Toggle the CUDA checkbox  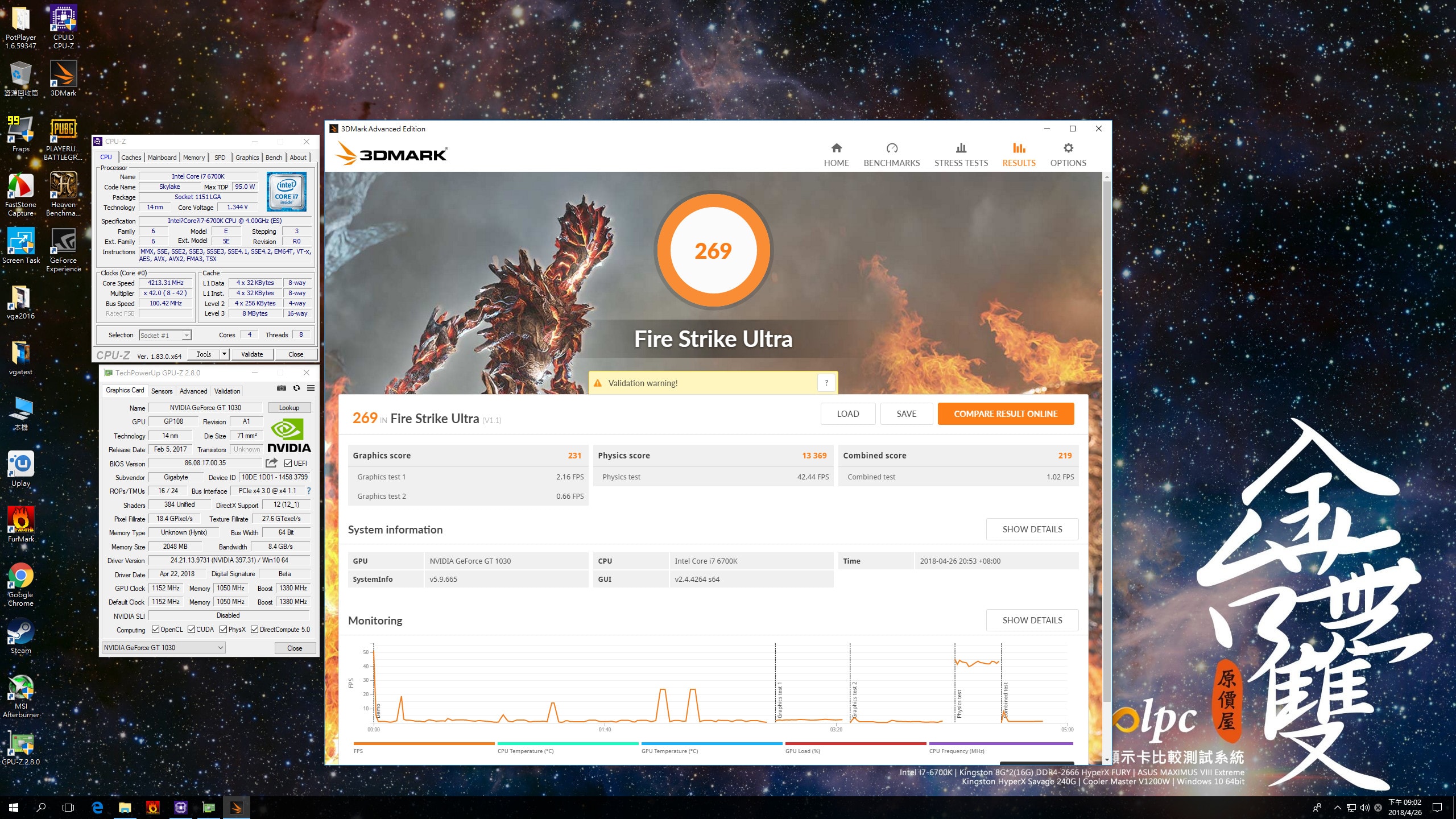(191, 630)
